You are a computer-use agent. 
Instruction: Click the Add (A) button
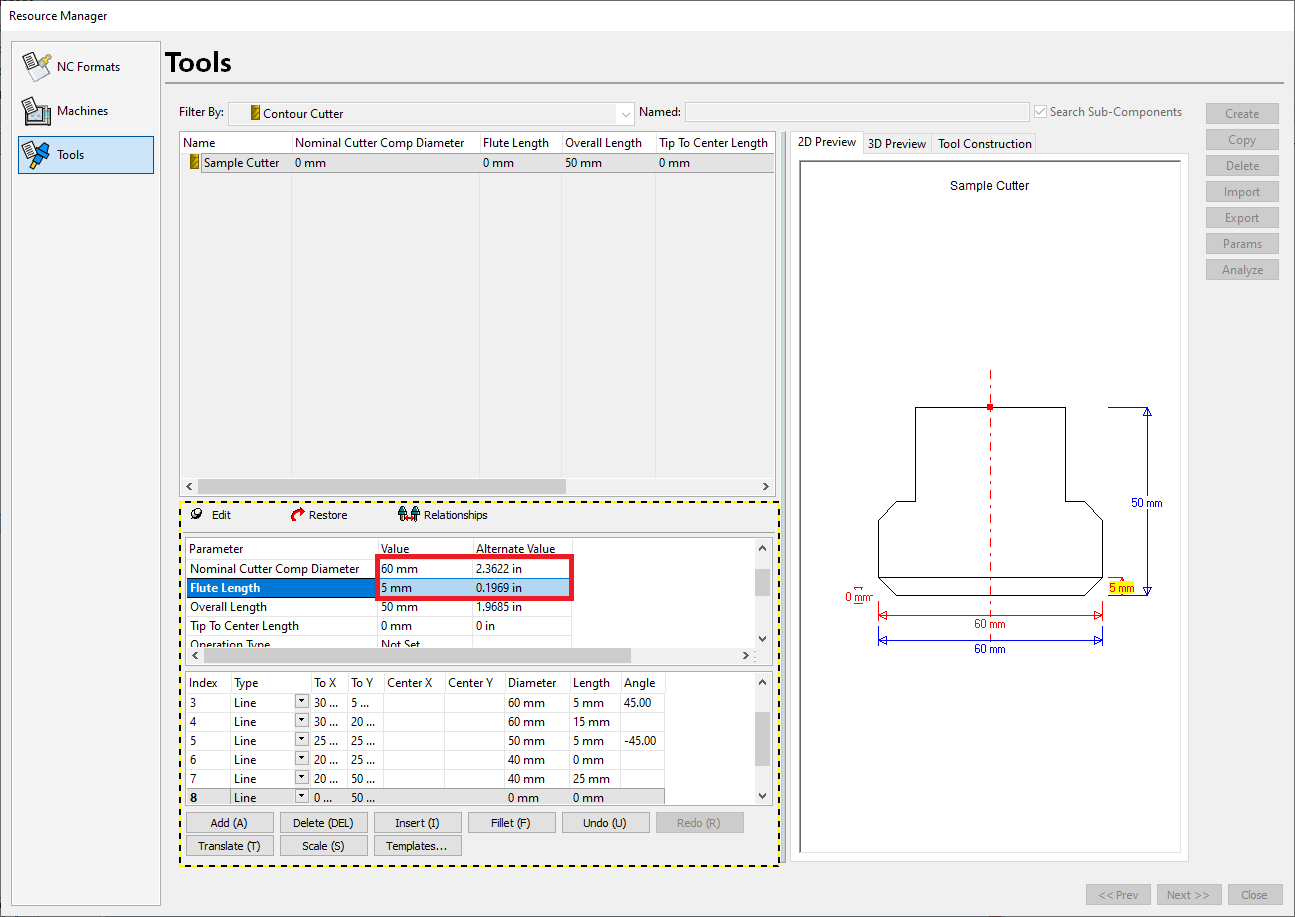pyautogui.click(x=229, y=823)
